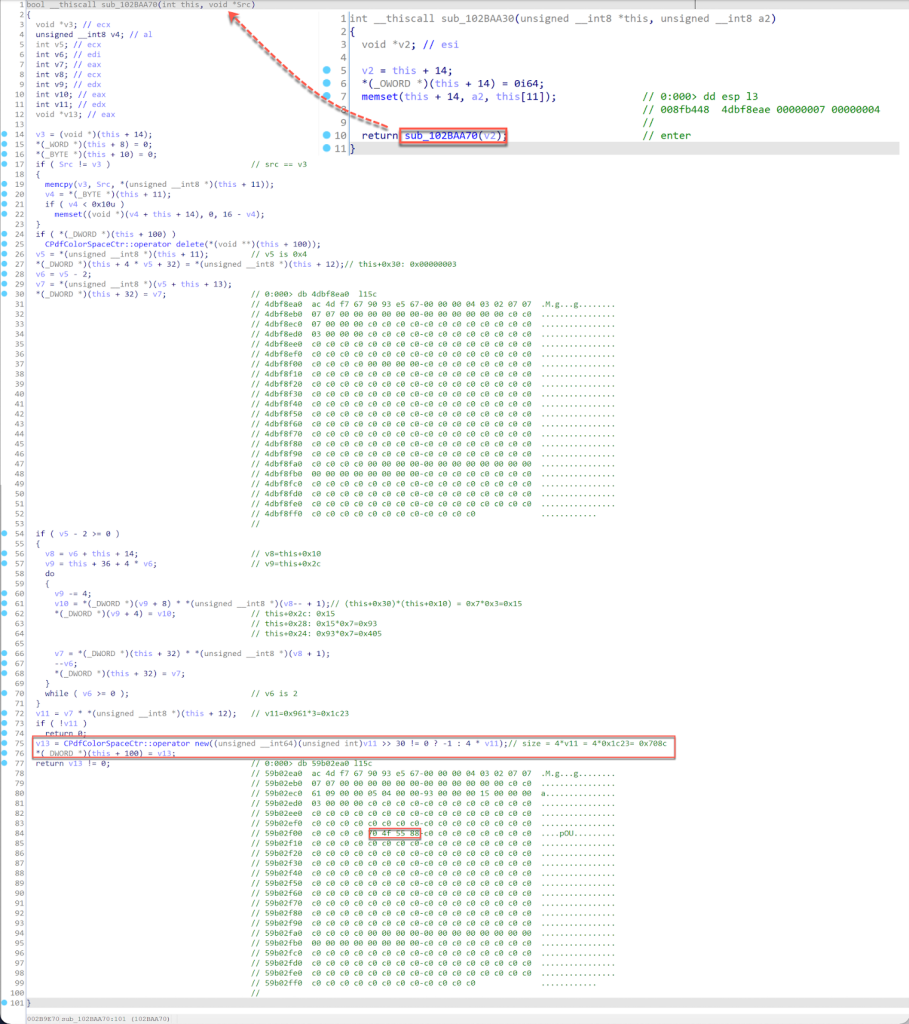Toggle breakpoint dot at closing brace line 101
The image size is (909, 1024).
coord(5,1002)
